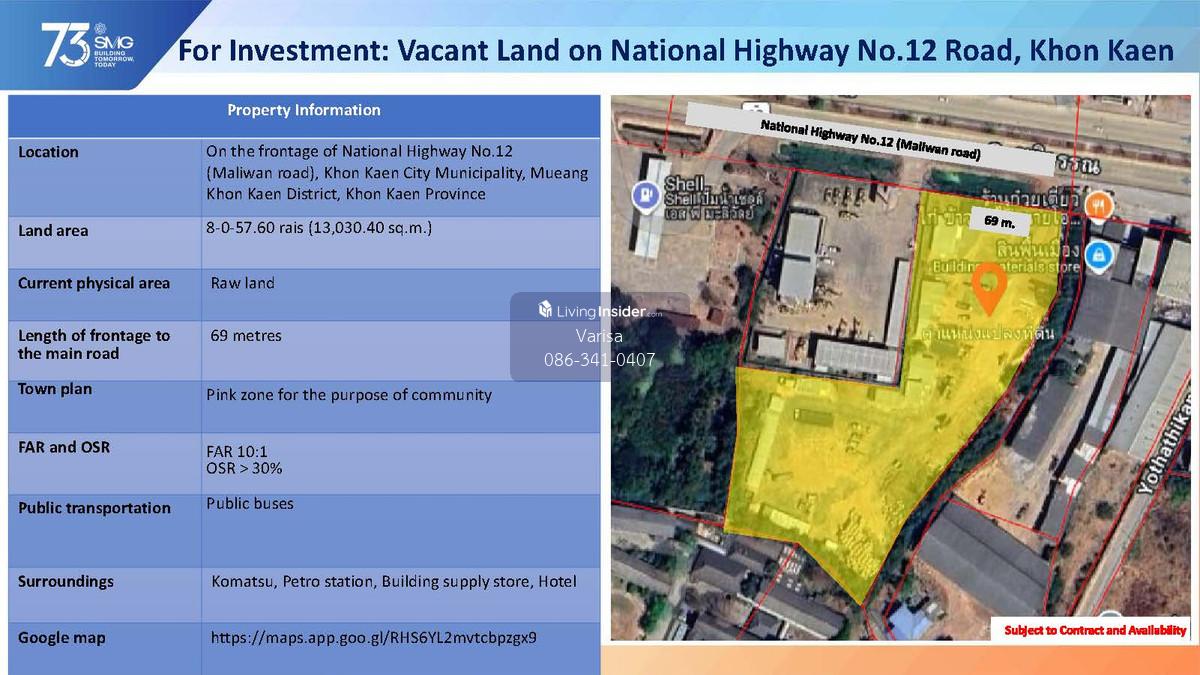Click the 69 m. frontage label
The height and width of the screenshot is (675, 1200).
1000,224
